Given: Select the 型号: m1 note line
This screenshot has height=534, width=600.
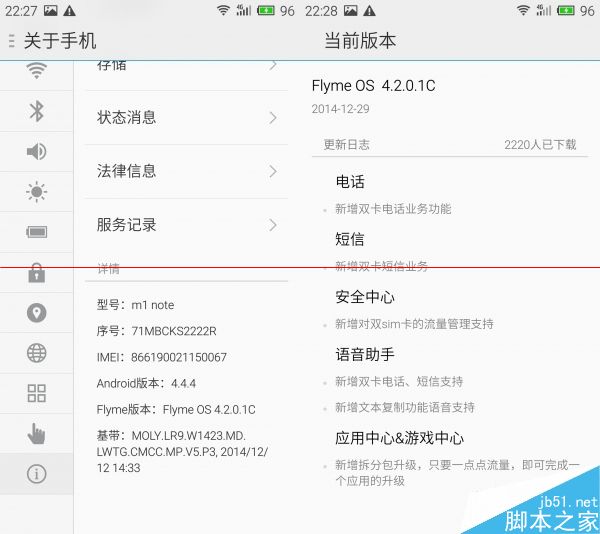Looking at the screenshot, I should point(135,305).
